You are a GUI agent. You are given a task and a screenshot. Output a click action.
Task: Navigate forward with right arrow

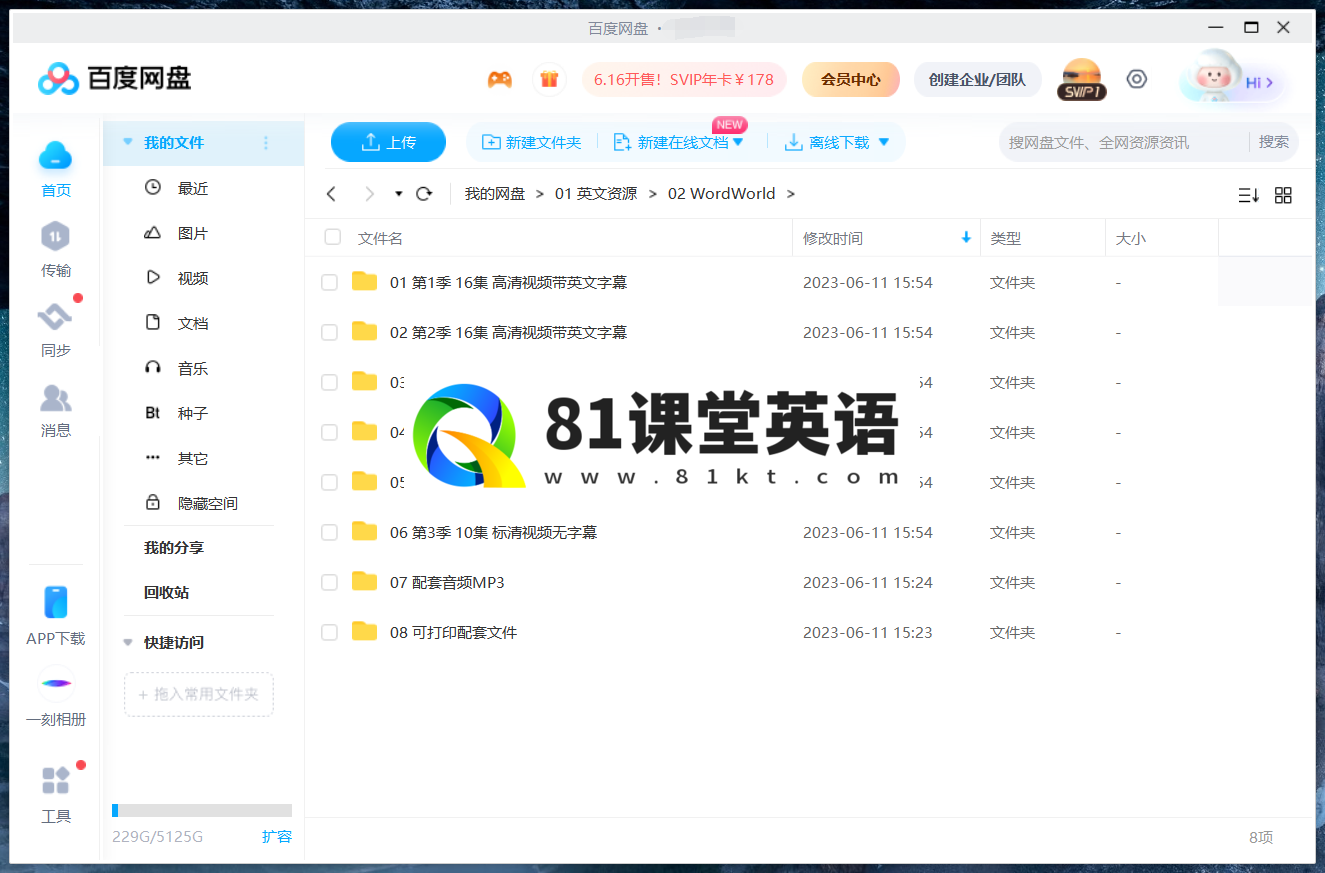click(370, 194)
